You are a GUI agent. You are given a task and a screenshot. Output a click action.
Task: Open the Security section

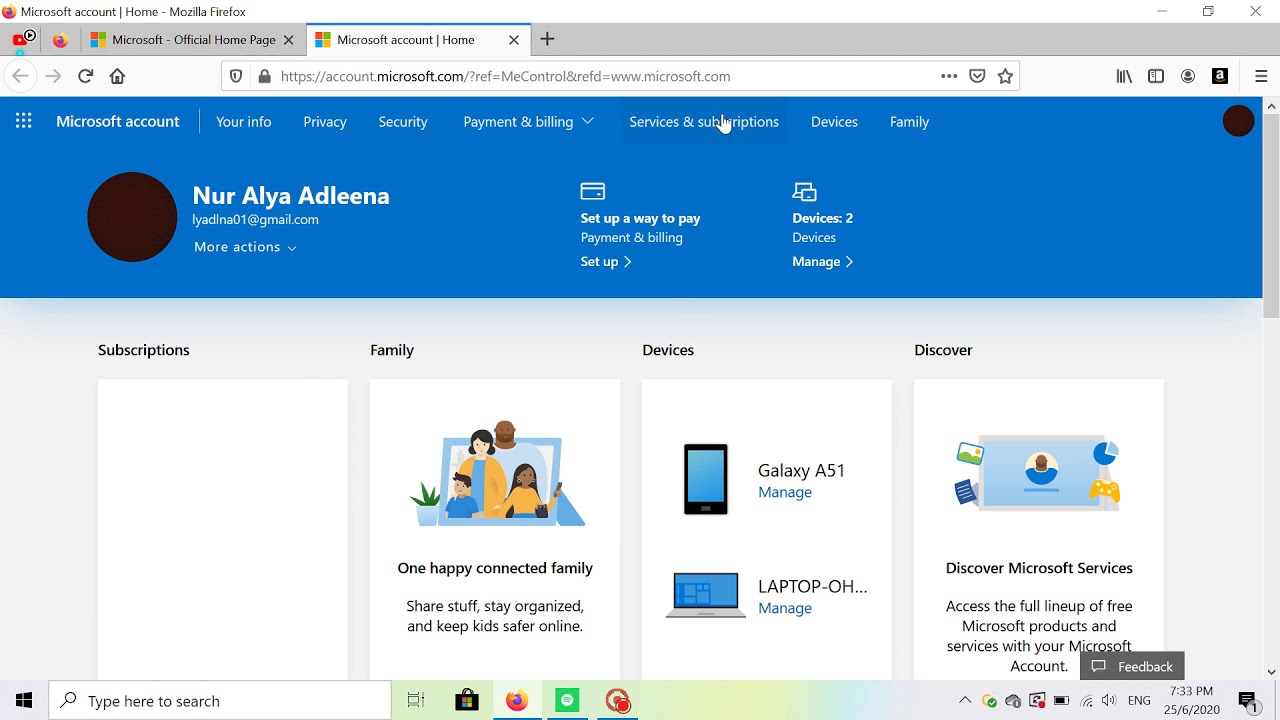point(403,122)
